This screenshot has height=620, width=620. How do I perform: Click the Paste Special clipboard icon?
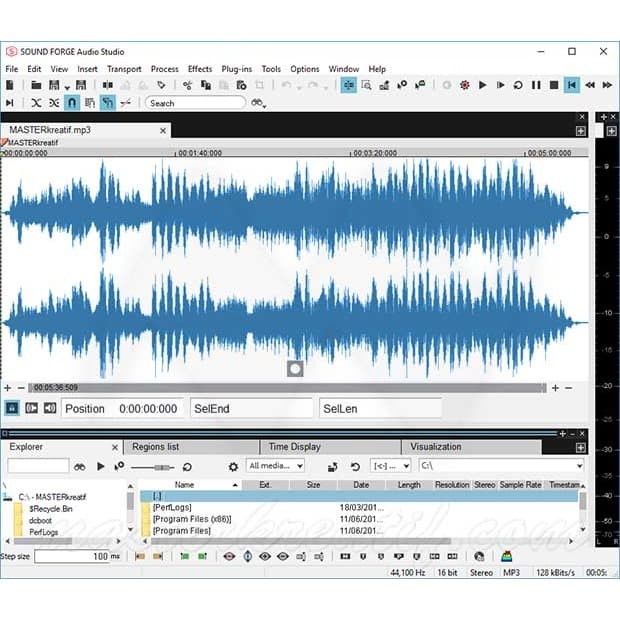pos(241,85)
